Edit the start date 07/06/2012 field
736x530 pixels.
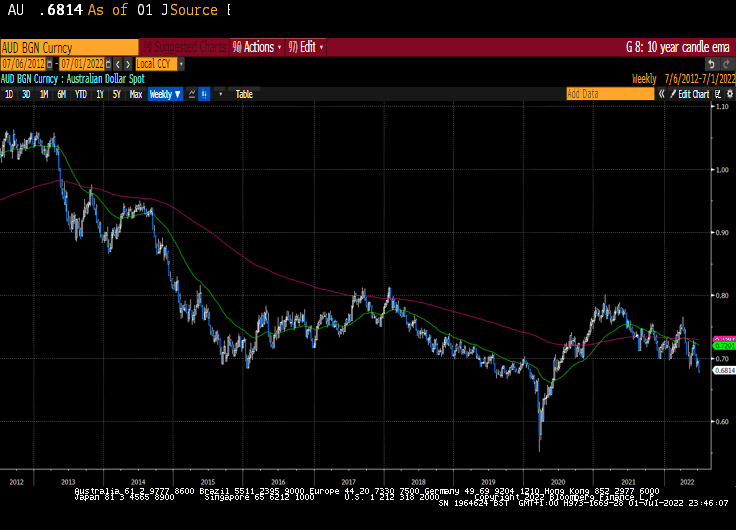point(23,64)
